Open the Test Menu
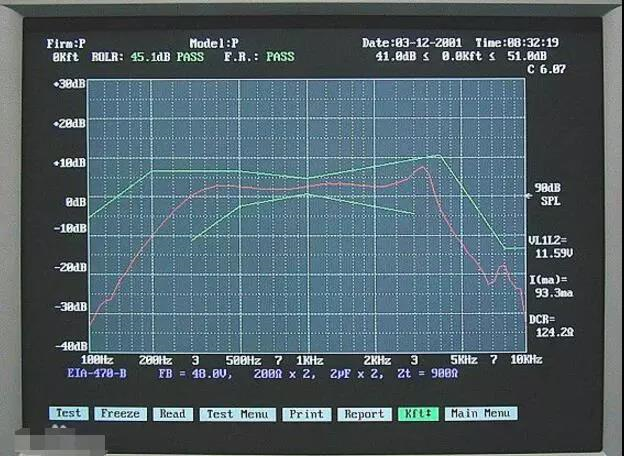Viewport: 624px width, 456px height. (x=238, y=414)
